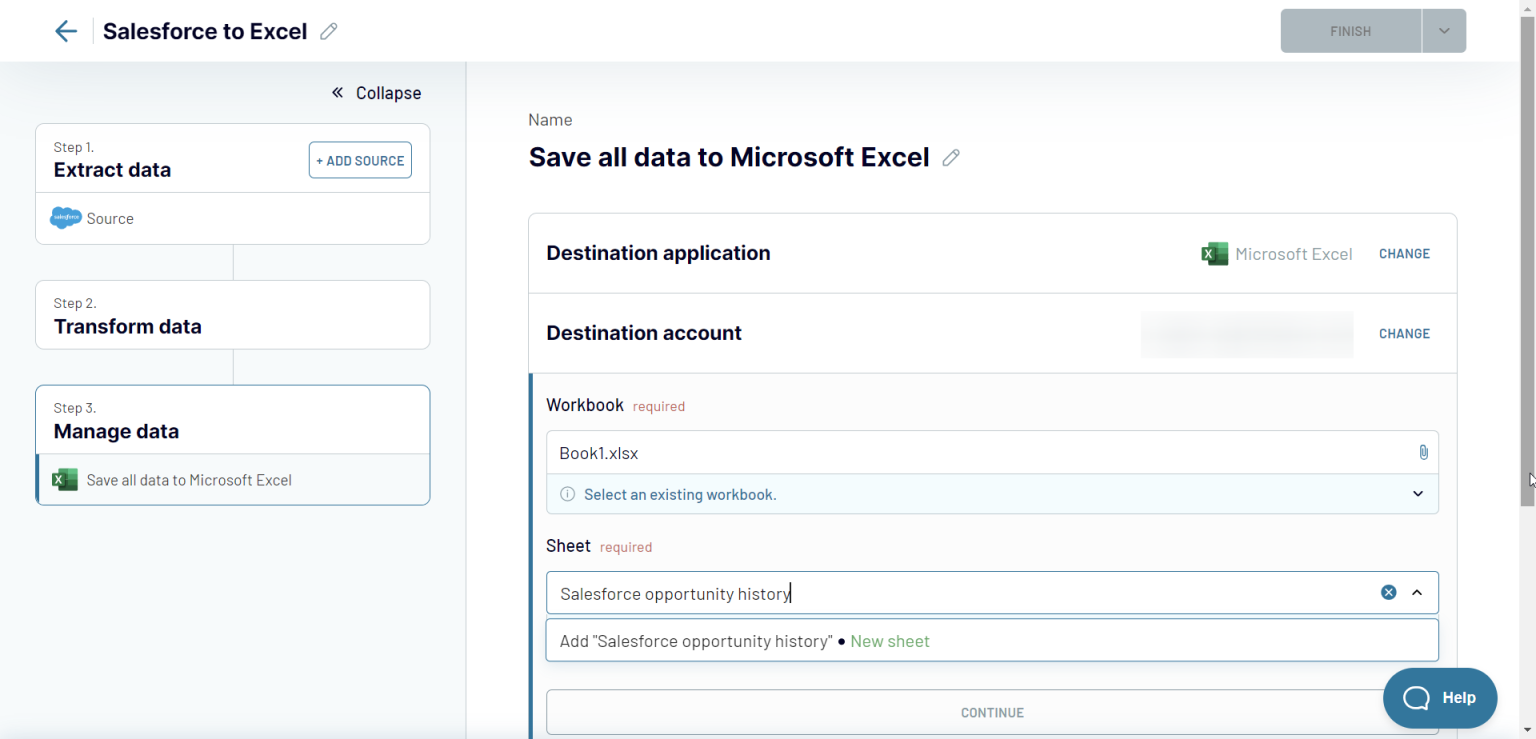Open the workbook selection dropdown chevron
Screen dimensions: 1536x739
[1417, 493]
